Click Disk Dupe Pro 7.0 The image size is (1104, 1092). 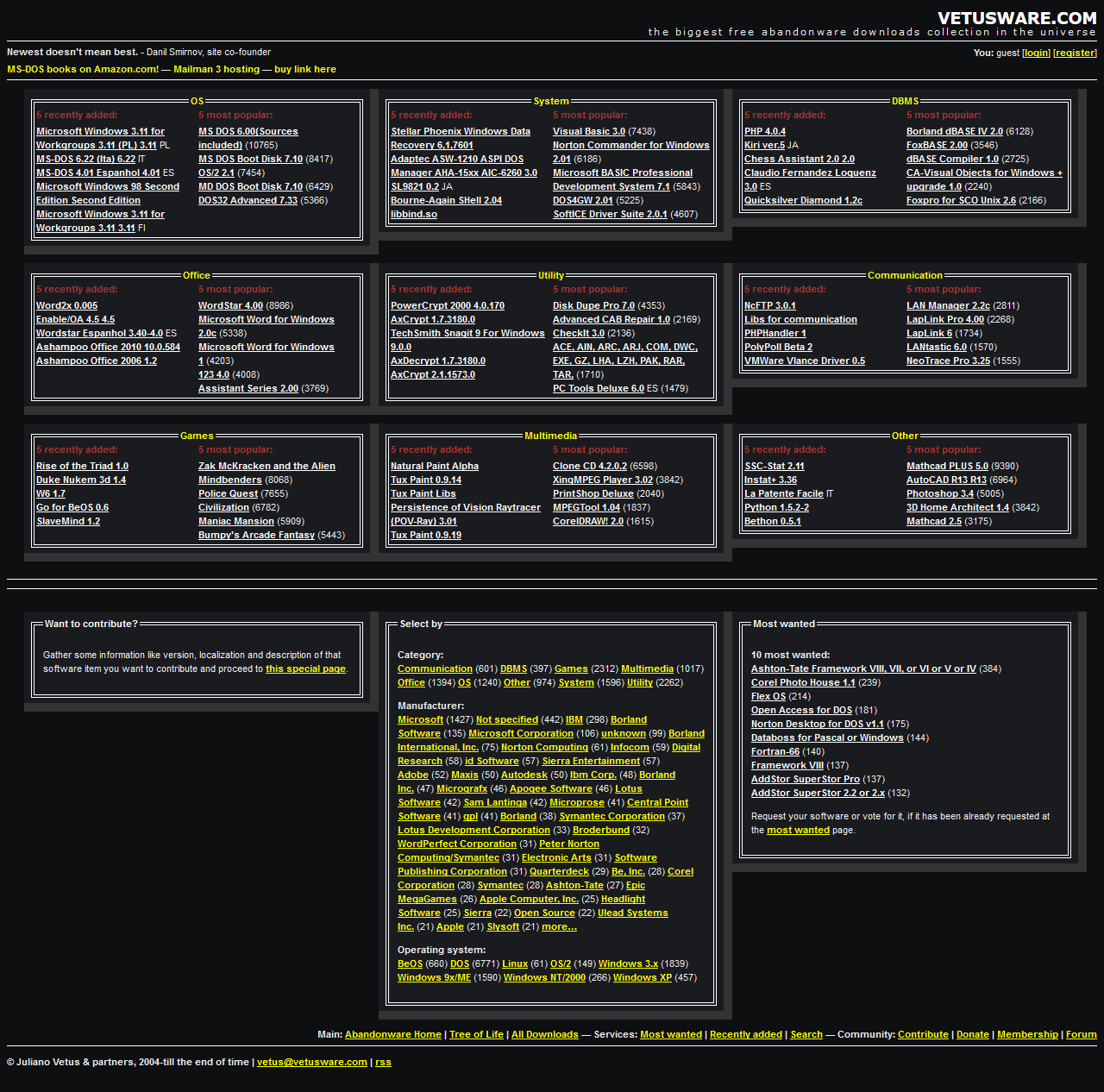593,305
